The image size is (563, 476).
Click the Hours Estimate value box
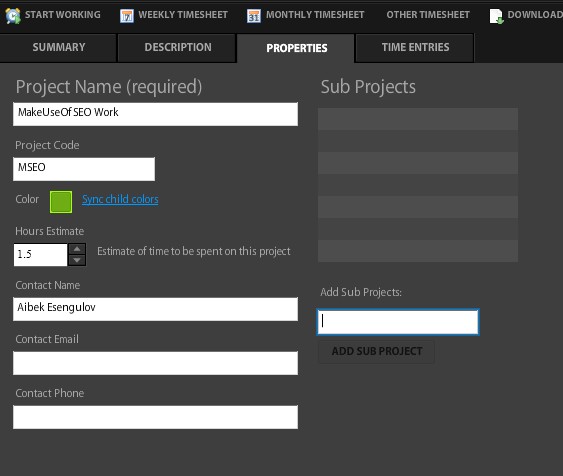[41, 255]
